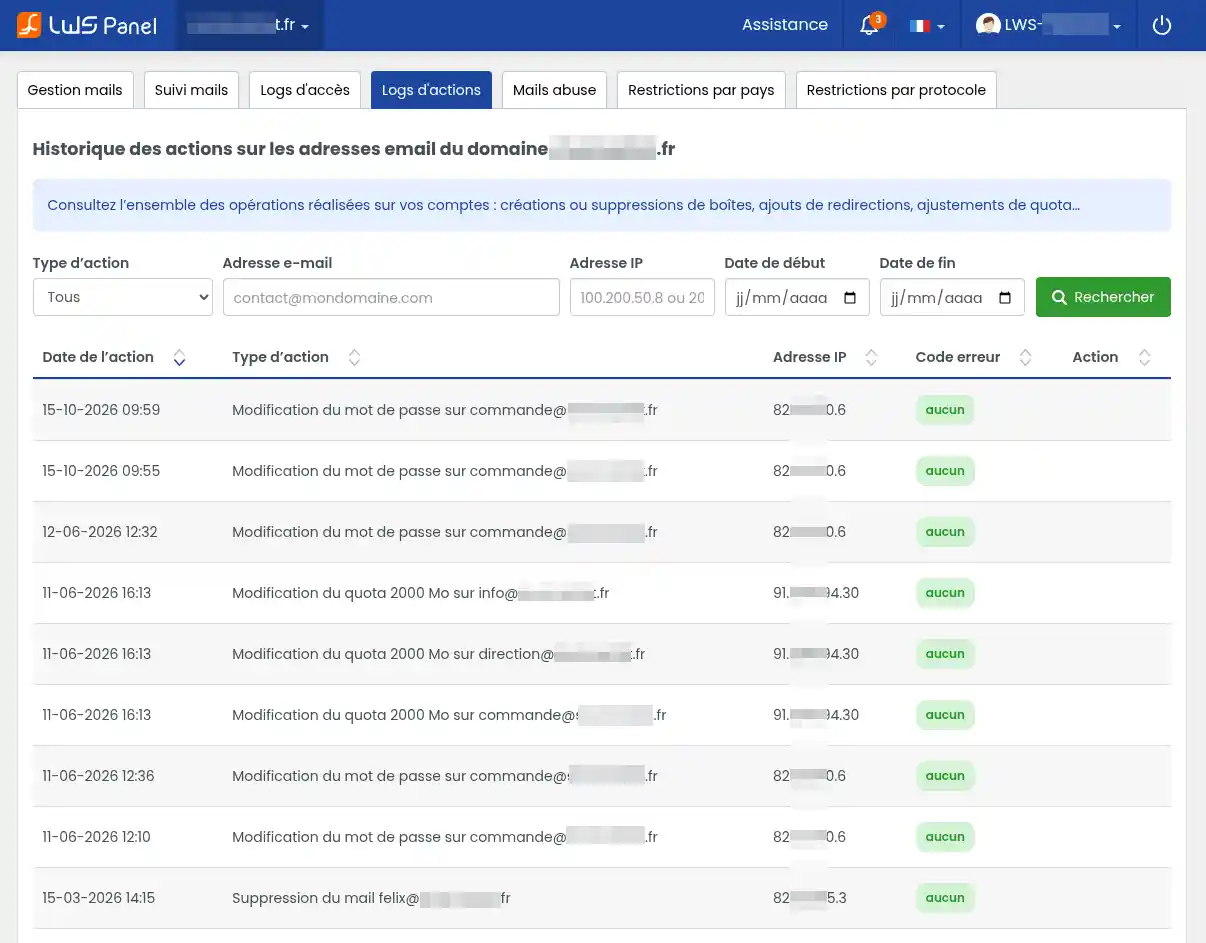1206x943 pixels.
Task: Click aucun badge in 15-10-2026 09:59 row
Action: pyautogui.click(x=945, y=410)
